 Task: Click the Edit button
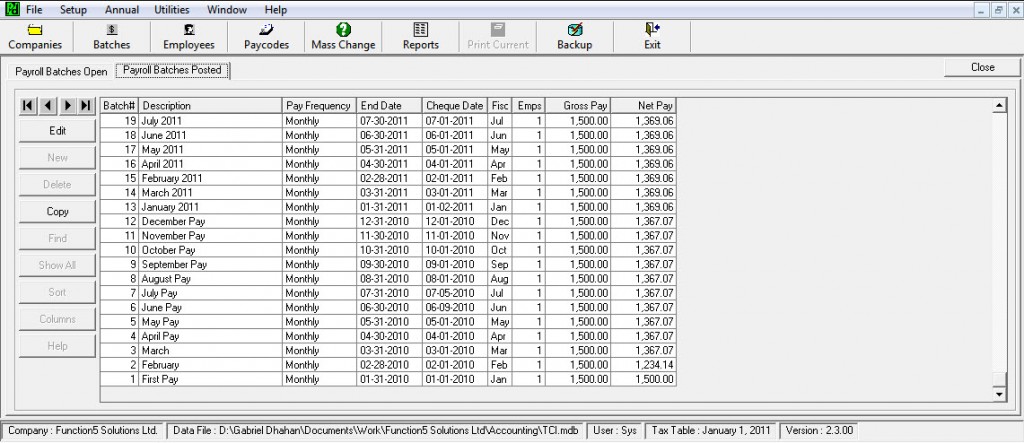57,131
